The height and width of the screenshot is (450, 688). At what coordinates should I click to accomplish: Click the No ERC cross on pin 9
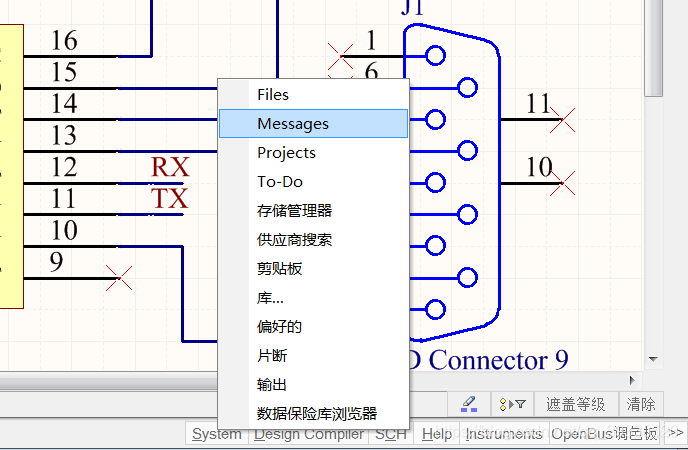click(119, 278)
